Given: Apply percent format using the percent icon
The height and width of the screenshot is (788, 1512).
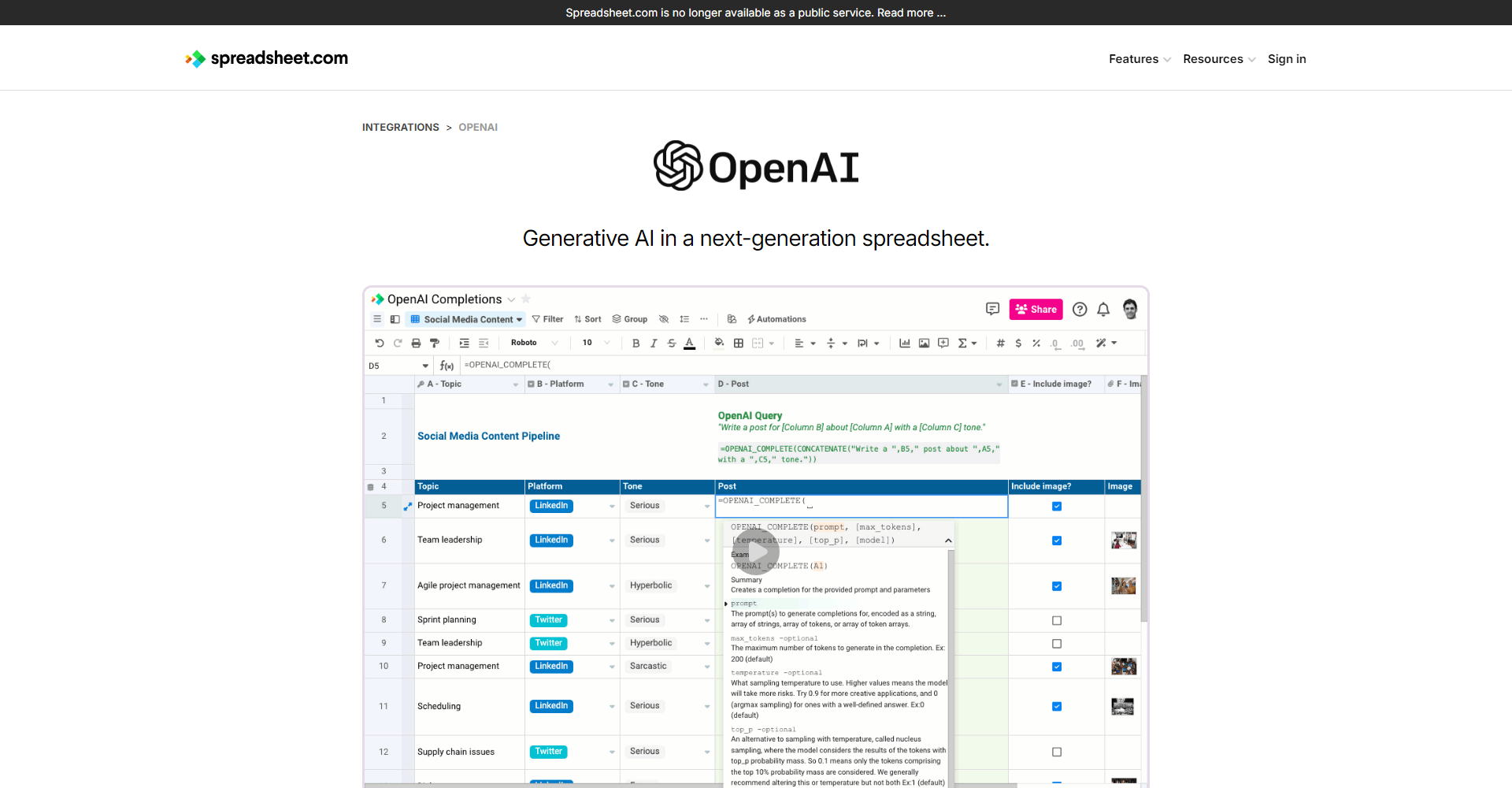Looking at the screenshot, I should [x=1036, y=343].
